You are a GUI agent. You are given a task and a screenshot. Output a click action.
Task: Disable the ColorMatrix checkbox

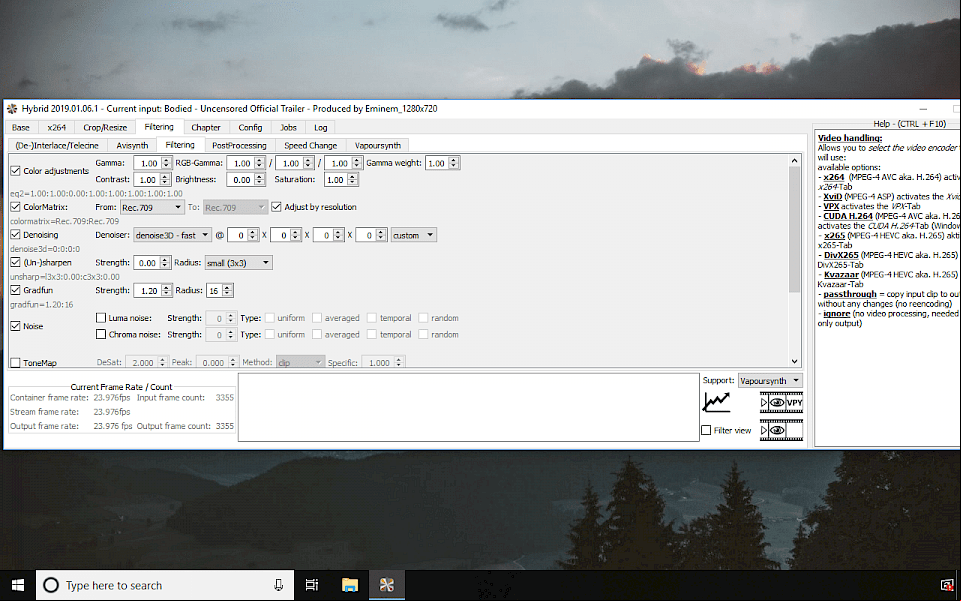(15, 207)
